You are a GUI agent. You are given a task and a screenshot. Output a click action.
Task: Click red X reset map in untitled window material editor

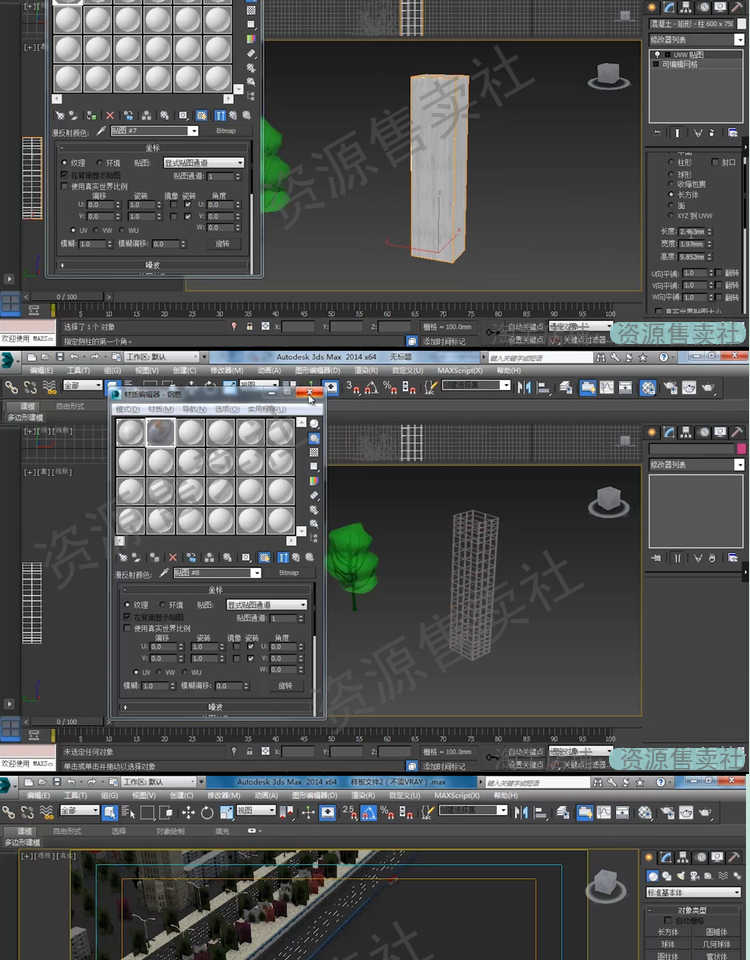click(173, 557)
